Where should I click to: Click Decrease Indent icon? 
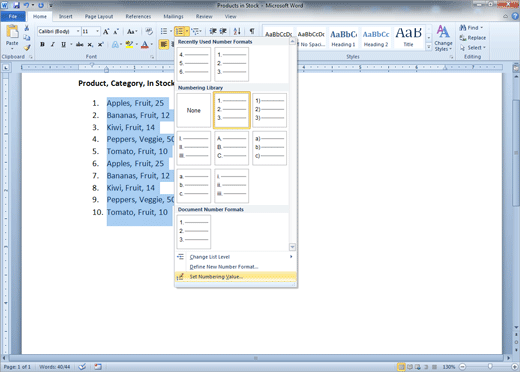pos(213,31)
